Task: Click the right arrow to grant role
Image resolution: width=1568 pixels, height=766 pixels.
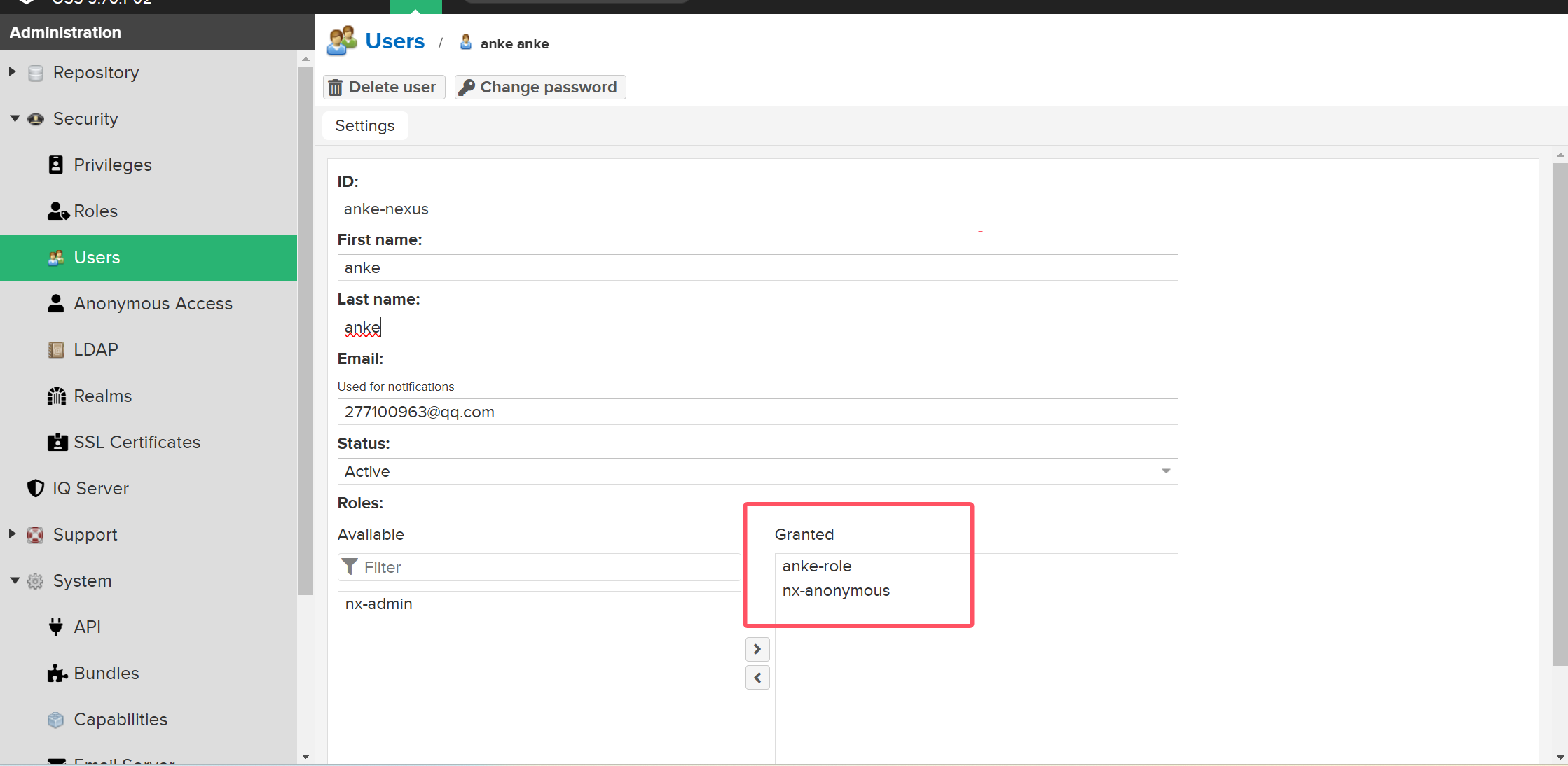Action: (757, 650)
